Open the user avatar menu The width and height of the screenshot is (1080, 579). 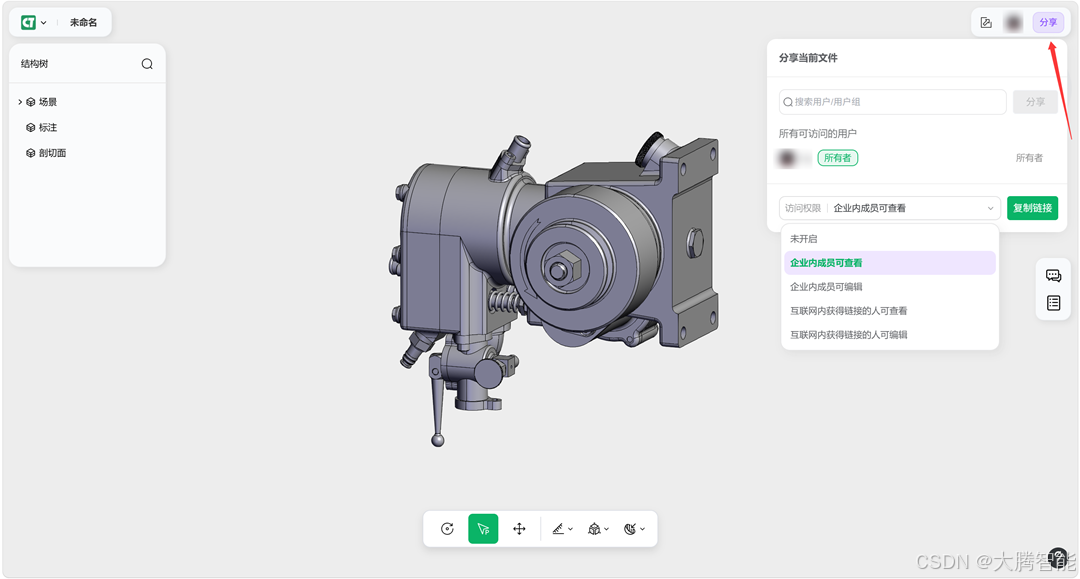(1013, 23)
